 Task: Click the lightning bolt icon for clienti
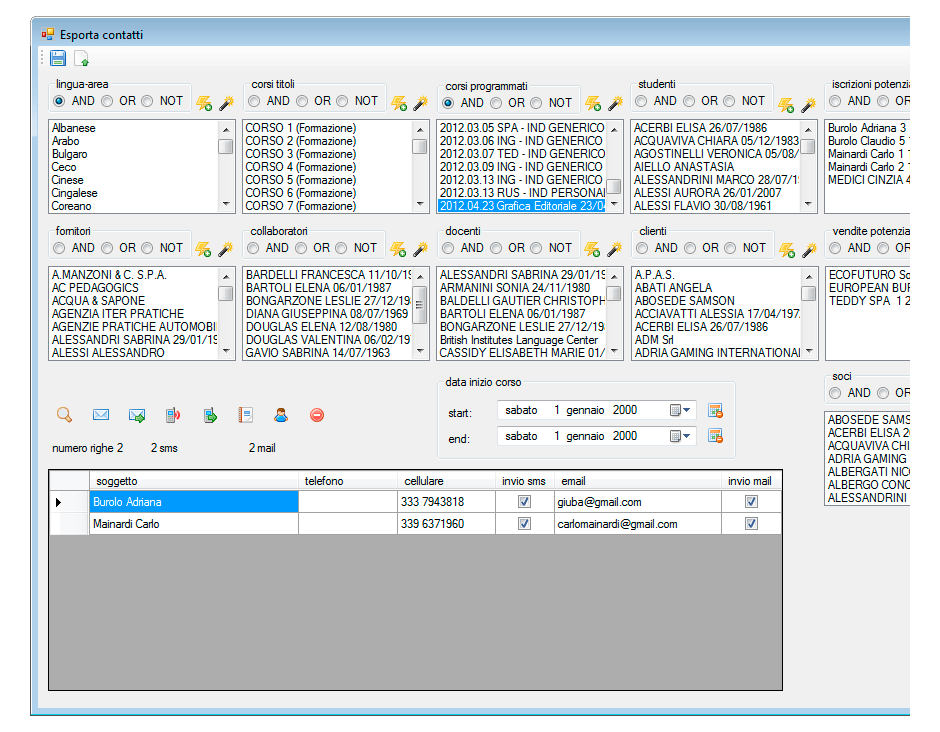pos(787,249)
